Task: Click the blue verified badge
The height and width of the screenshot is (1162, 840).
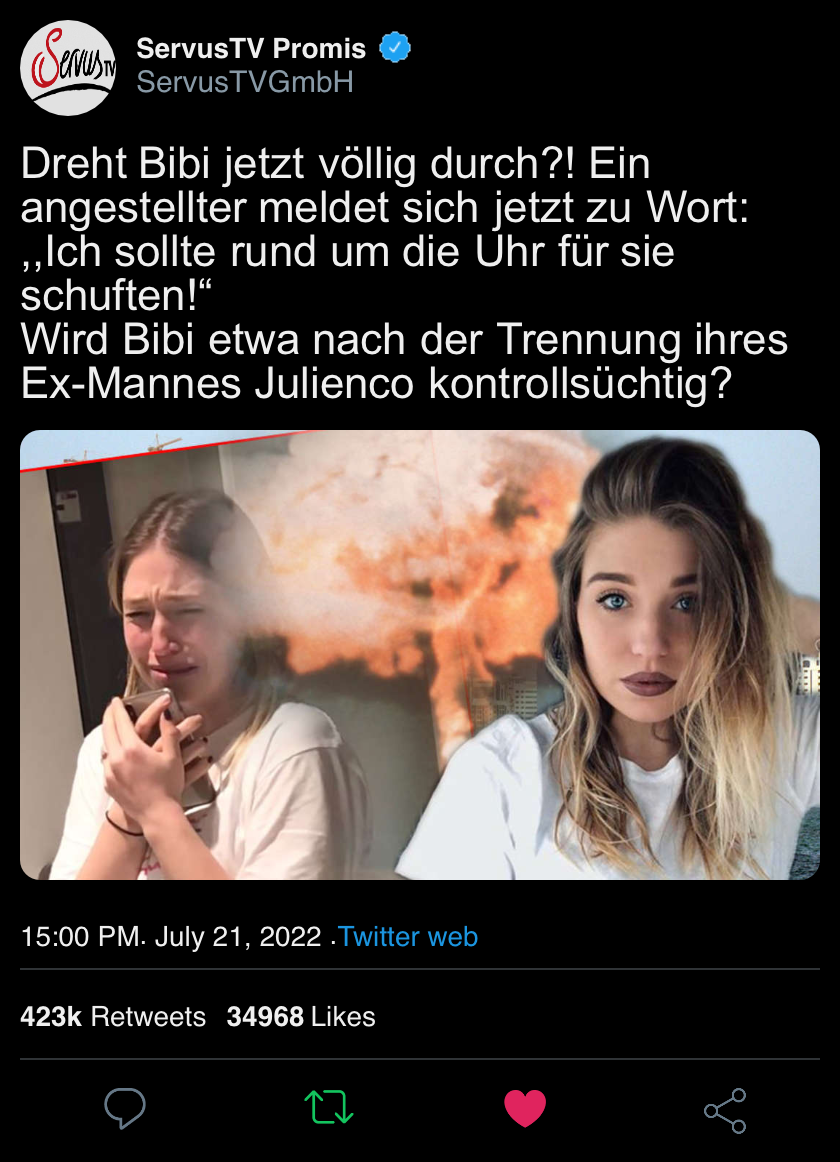Action: click(394, 48)
